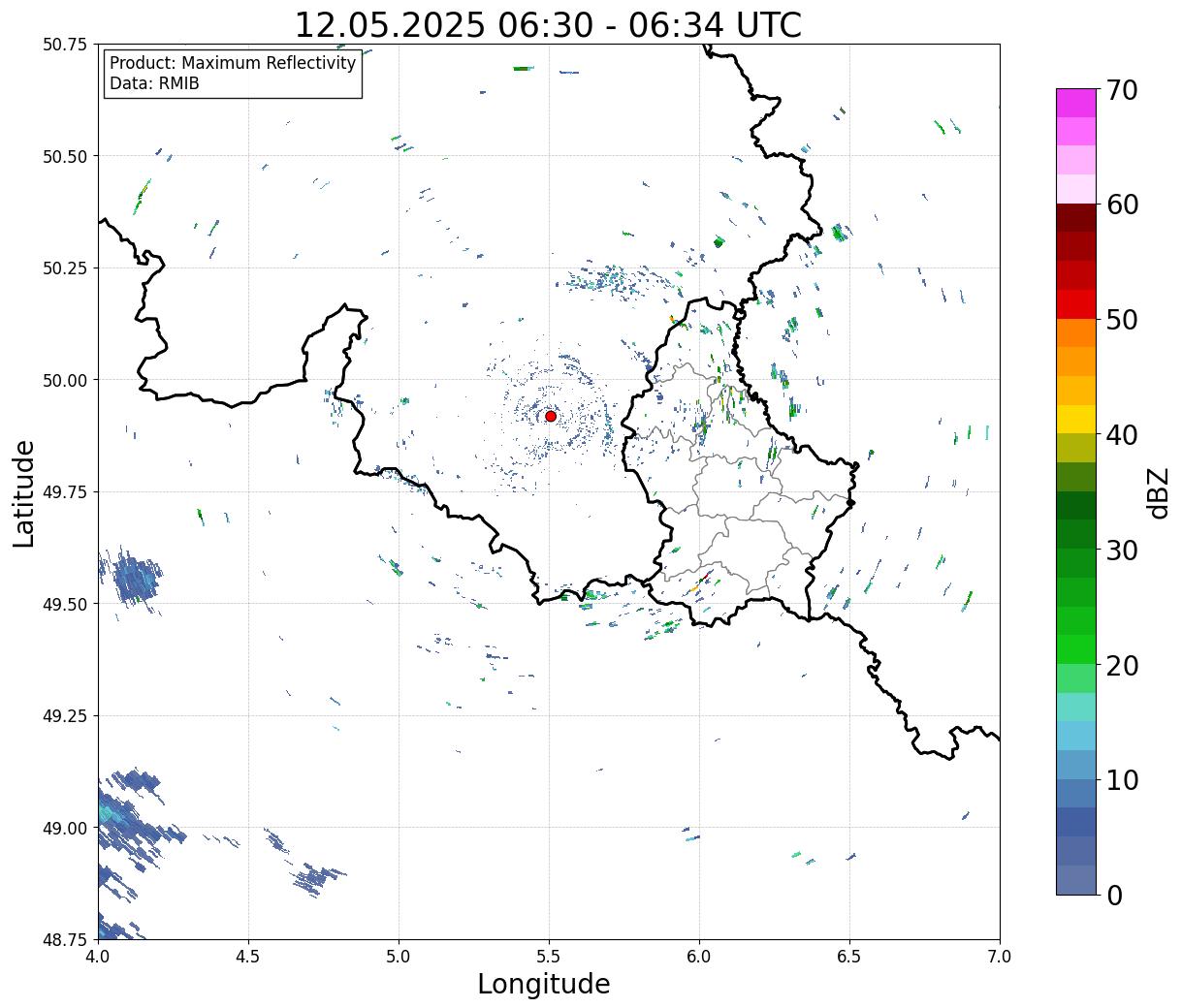This screenshot has height=1008, width=1182.
Task: Click the colorbar tick value 40
Action: coord(1122,435)
